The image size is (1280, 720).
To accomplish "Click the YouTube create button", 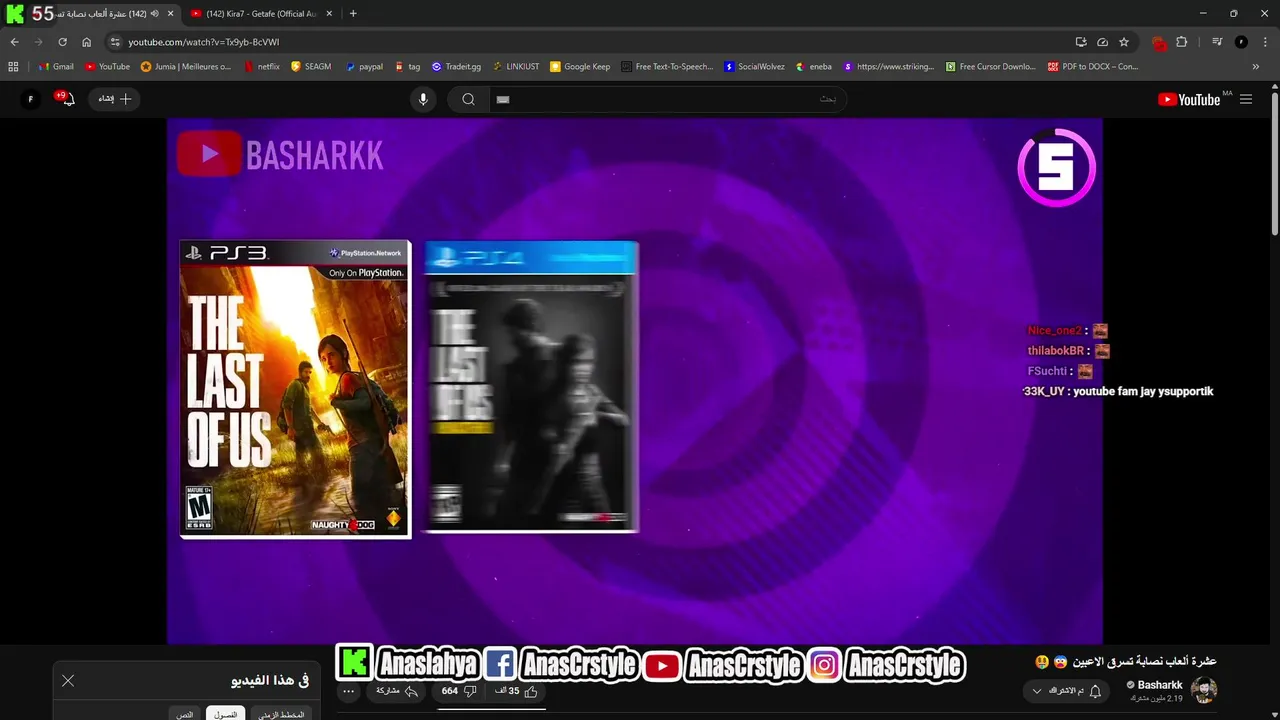I will pos(114,99).
